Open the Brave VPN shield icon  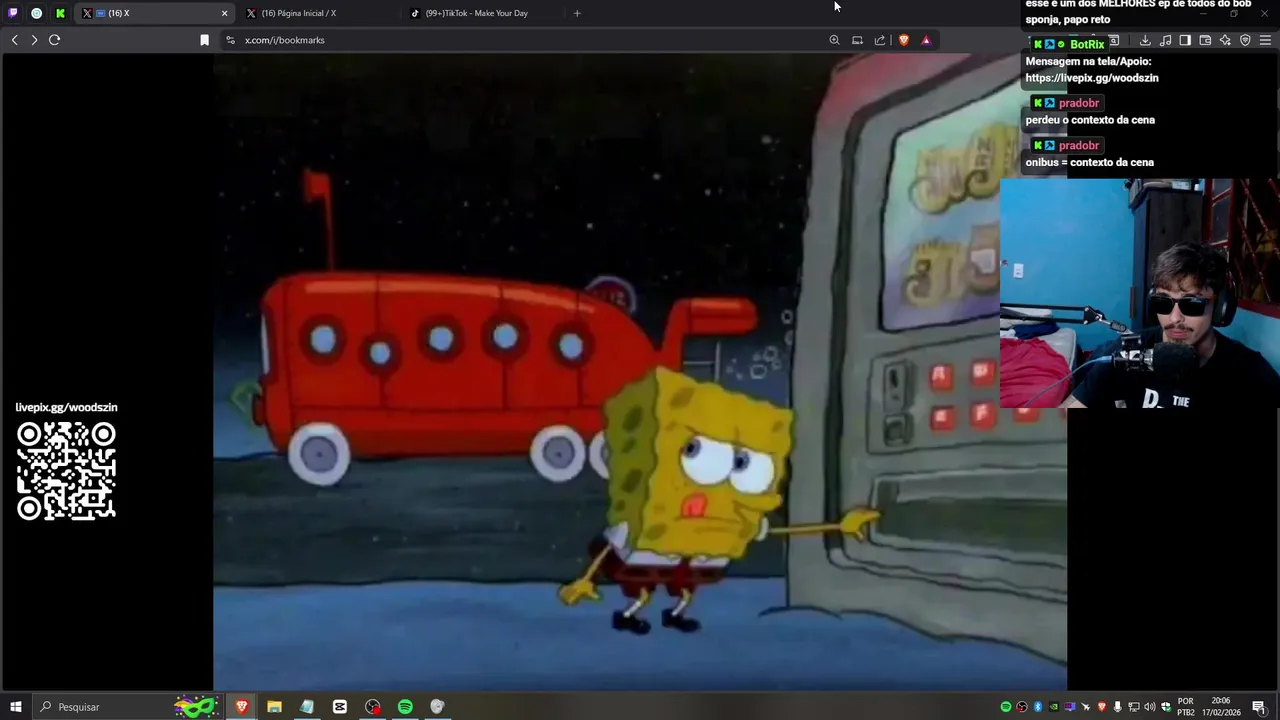(x=1245, y=40)
